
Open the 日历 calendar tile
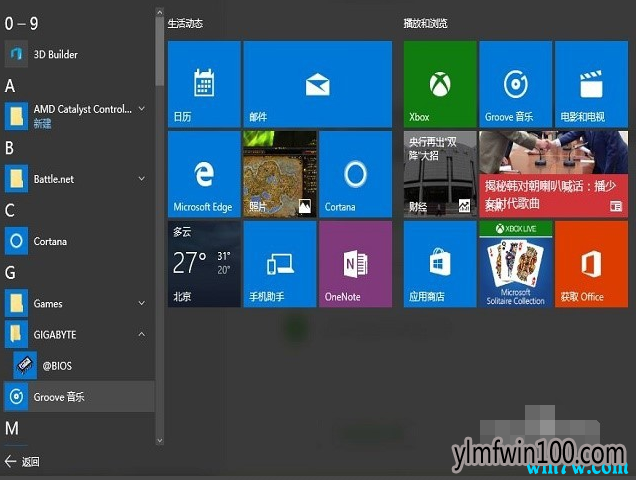(x=204, y=84)
